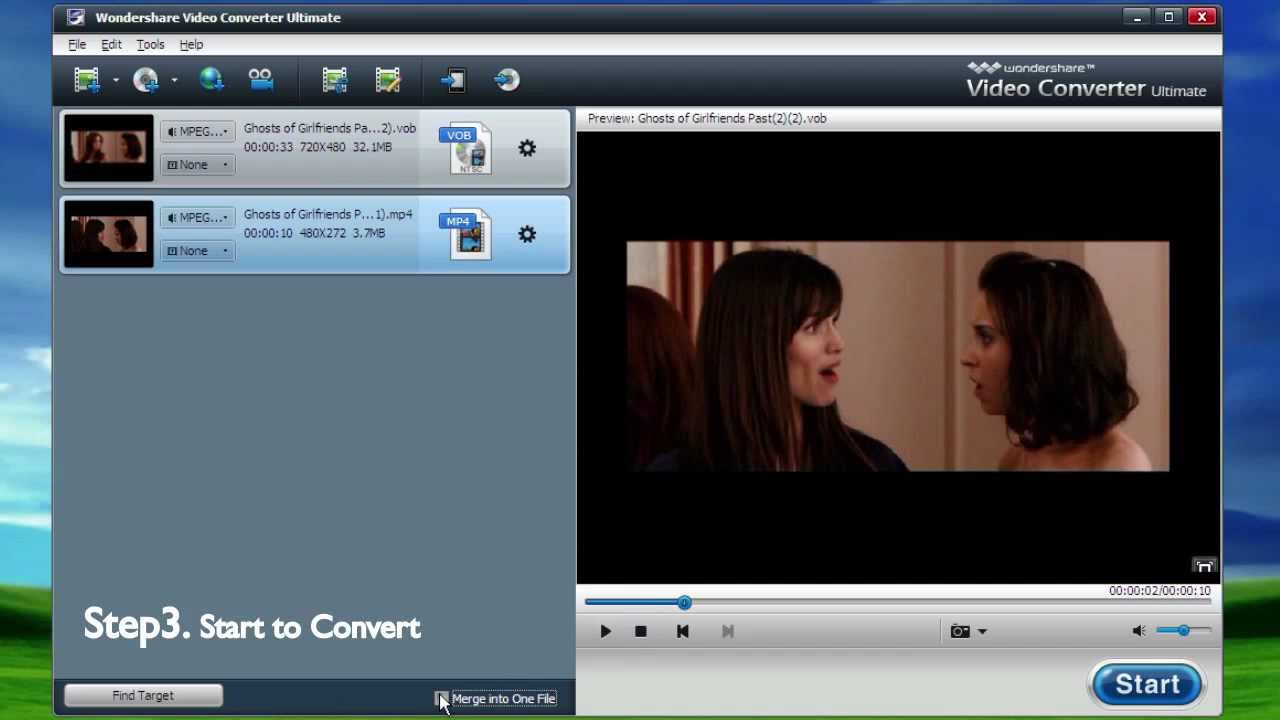Screen dimensions: 1280x720
Task: Play the preview video
Action: (x=605, y=631)
